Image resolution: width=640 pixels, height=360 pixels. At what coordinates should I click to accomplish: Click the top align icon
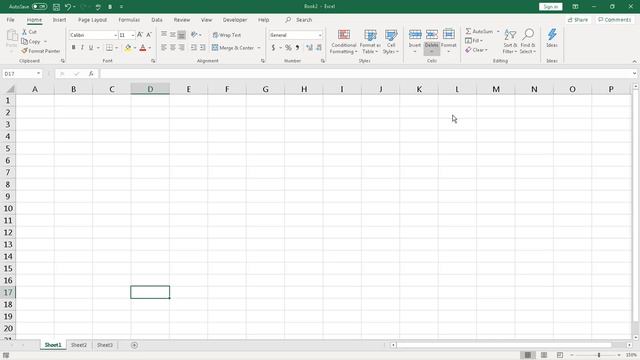click(164, 35)
